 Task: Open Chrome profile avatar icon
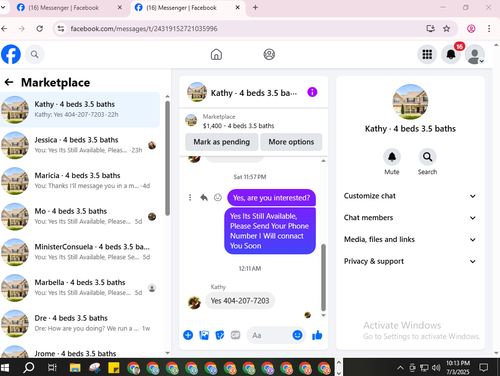[x=471, y=29]
